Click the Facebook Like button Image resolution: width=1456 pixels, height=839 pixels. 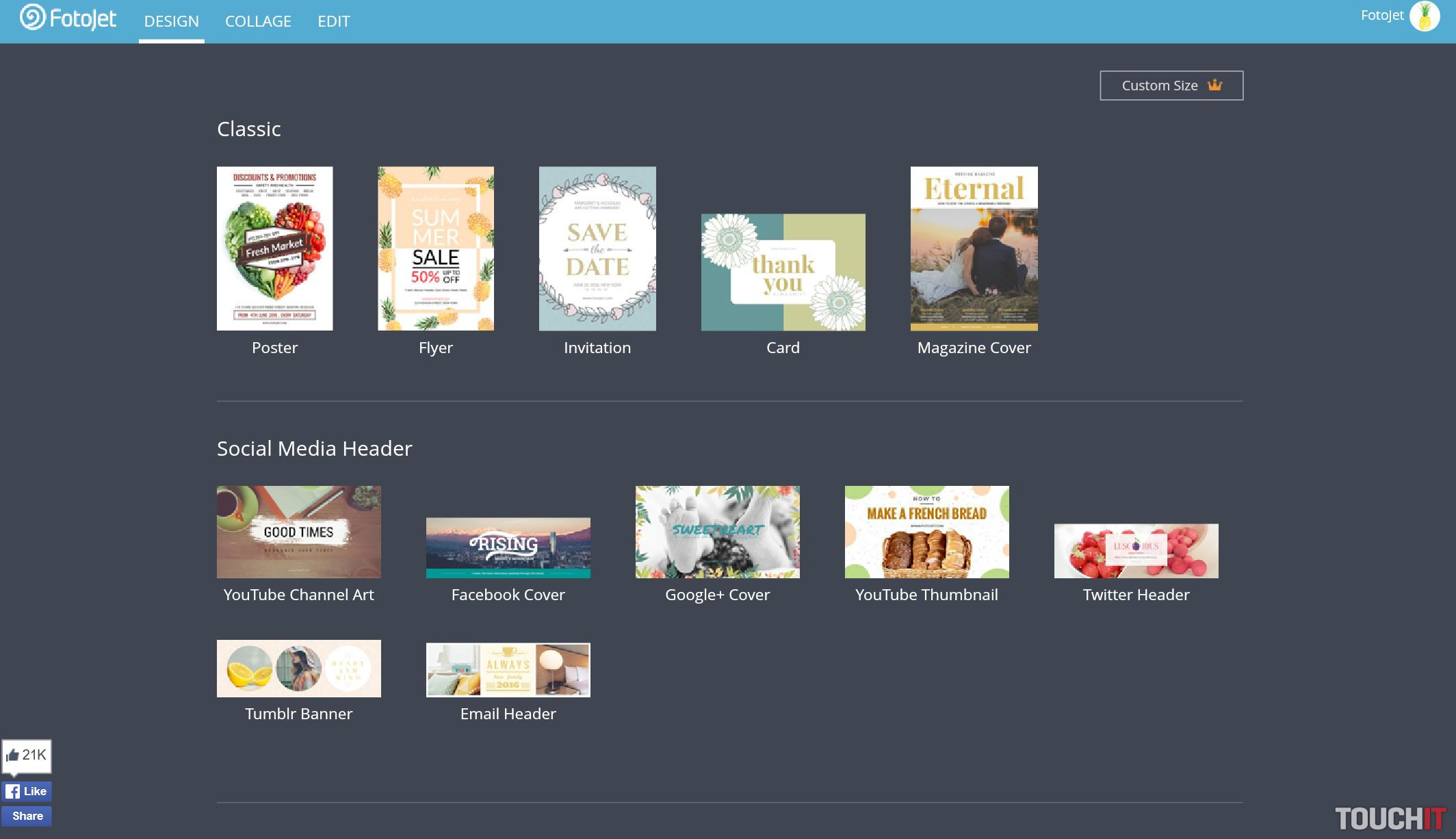point(27,792)
